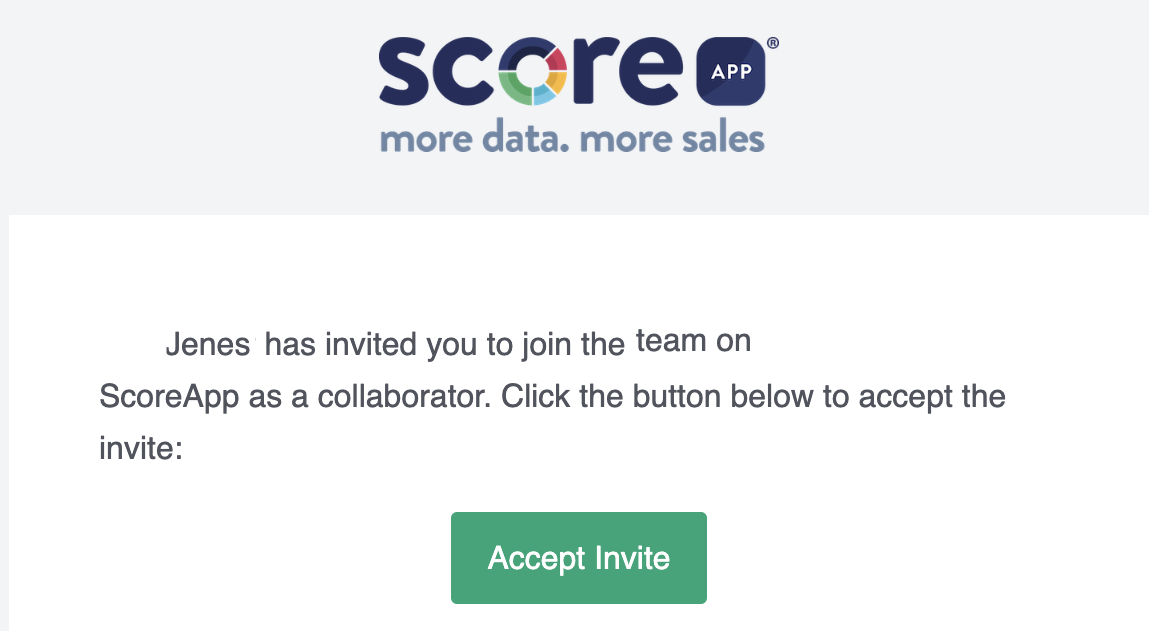1149x631 pixels.
Task: Click the word "collaborator" in message
Action: [404, 396]
